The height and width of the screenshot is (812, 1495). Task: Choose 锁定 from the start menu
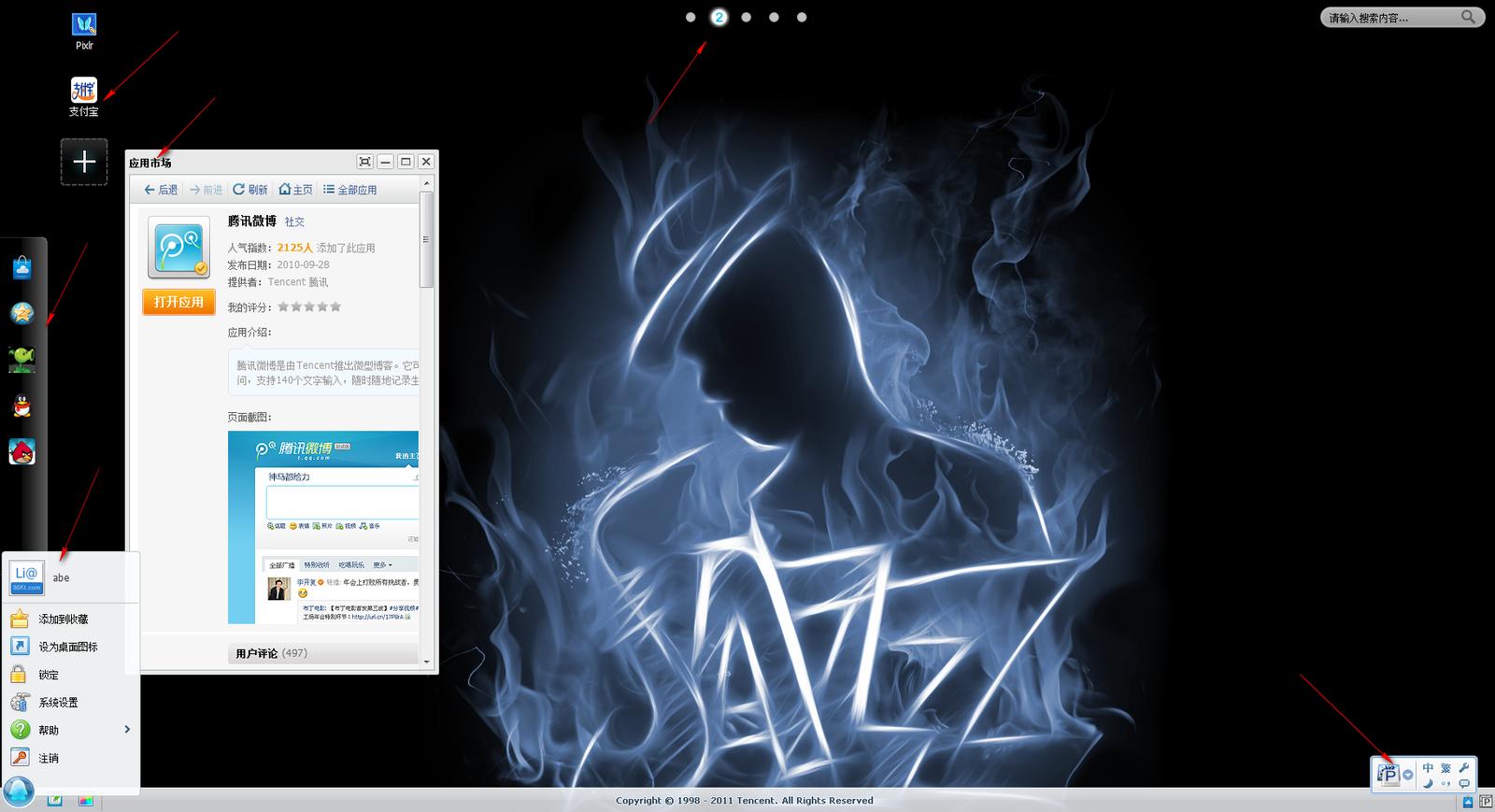point(49,675)
